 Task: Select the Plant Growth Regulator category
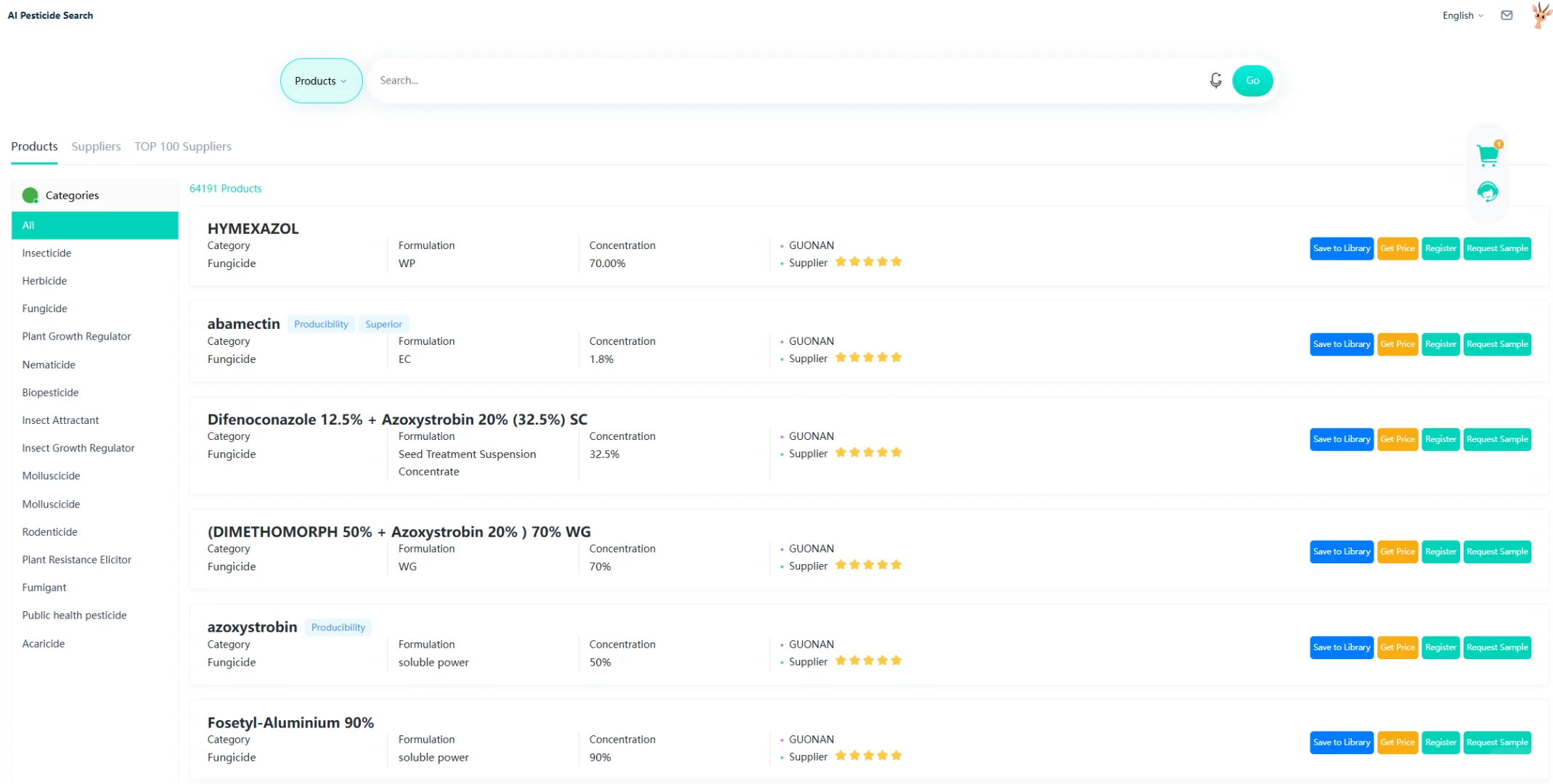click(76, 336)
